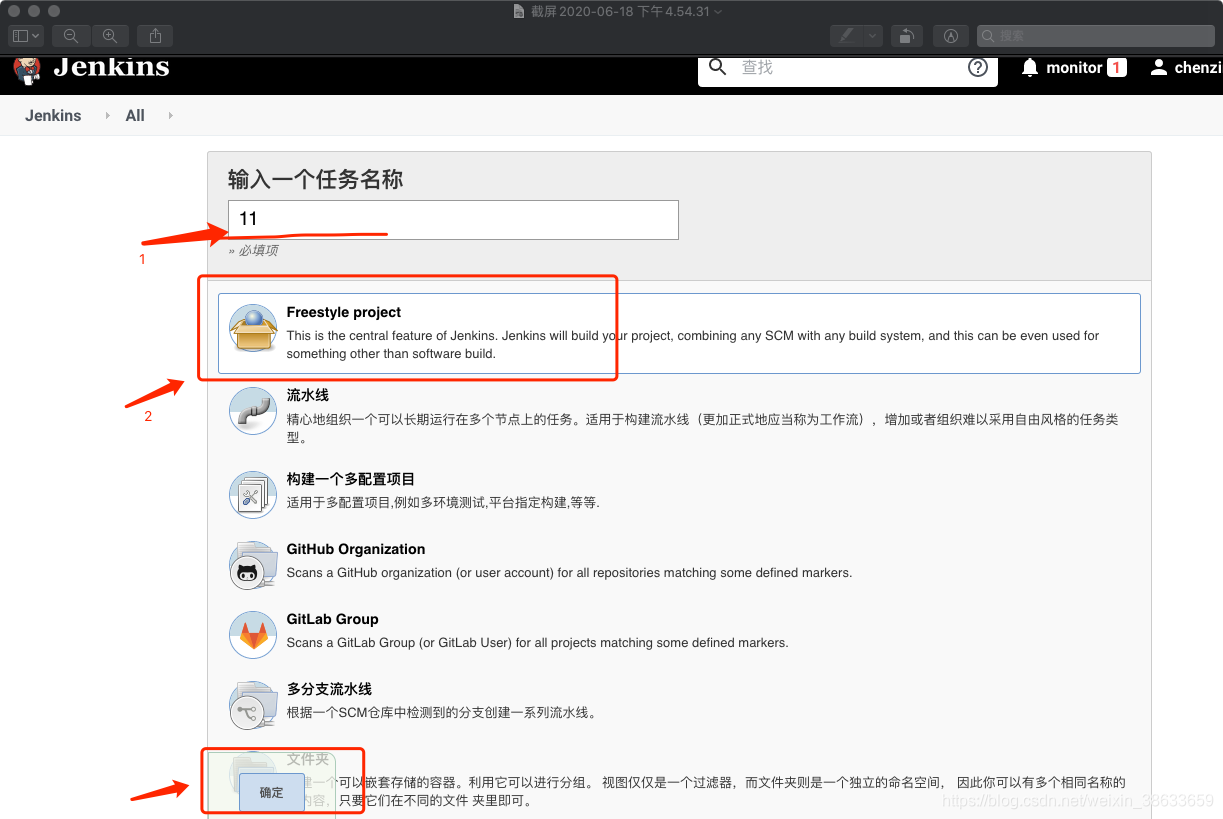
Task: Open the search help question mark icon
Action: tap(978, 68)
